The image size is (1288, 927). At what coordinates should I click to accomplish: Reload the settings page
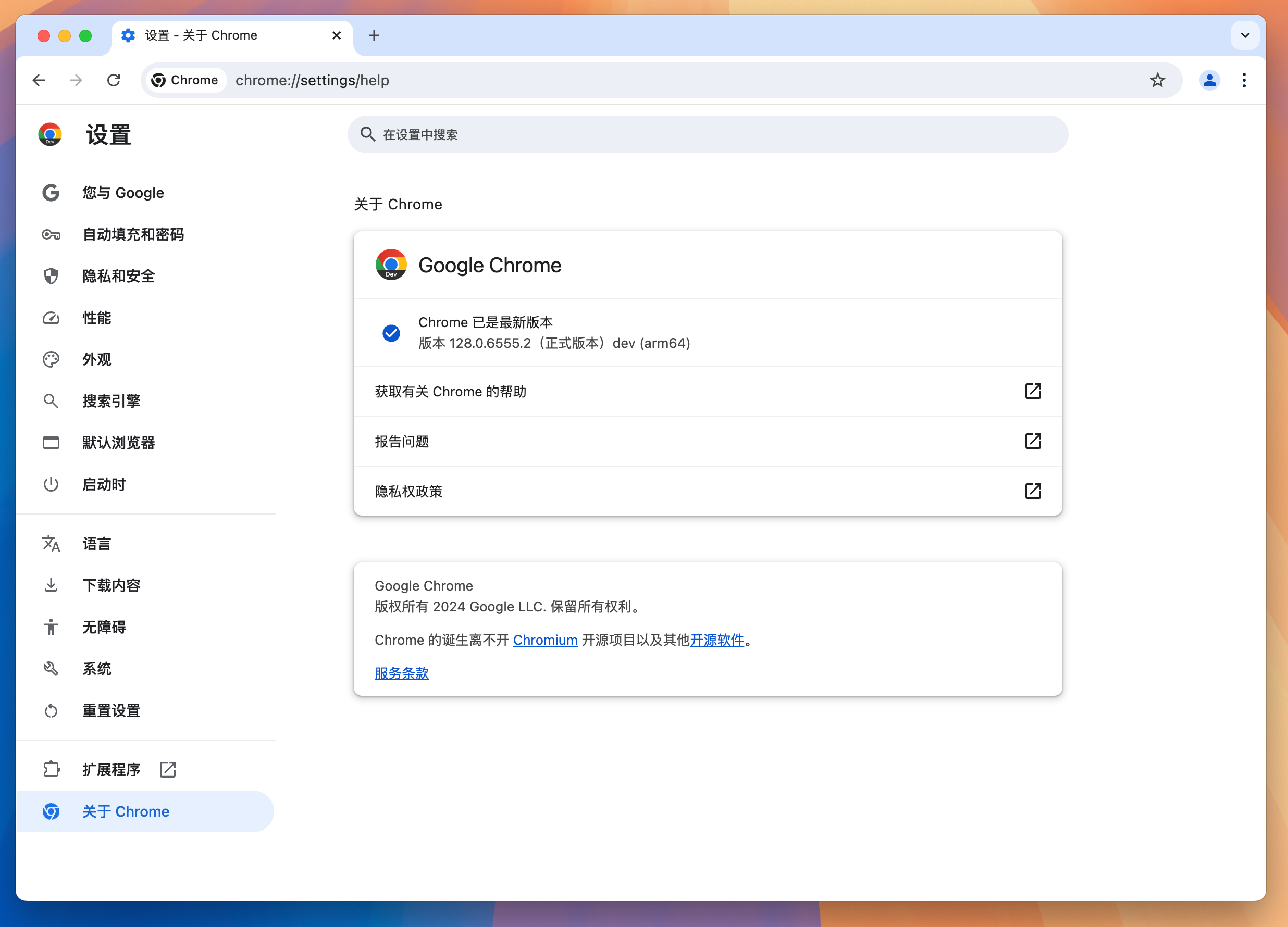coord(114,80)
